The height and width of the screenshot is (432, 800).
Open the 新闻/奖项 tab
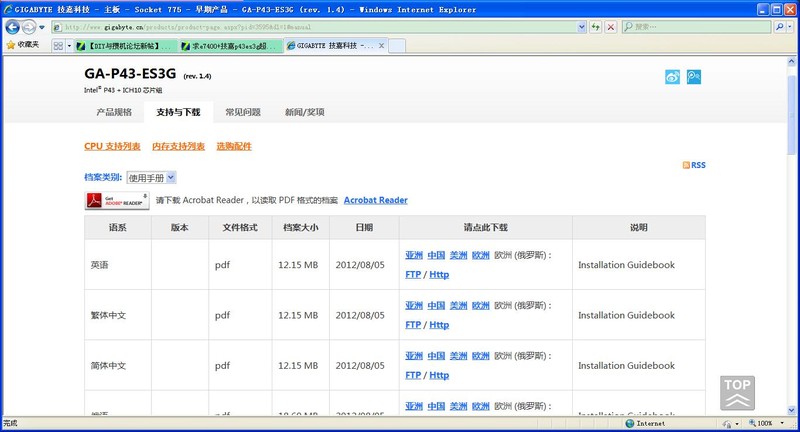point(305,112)
